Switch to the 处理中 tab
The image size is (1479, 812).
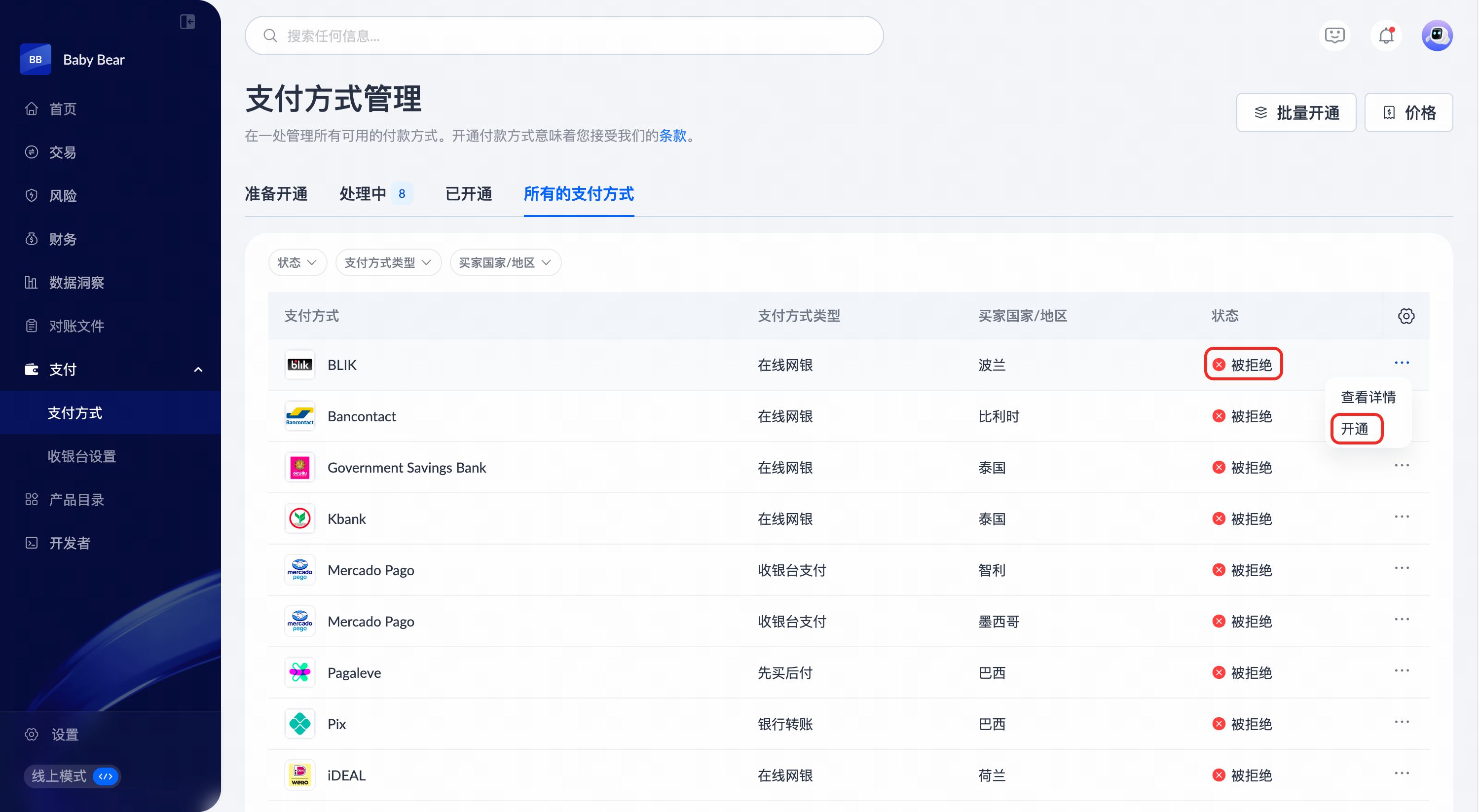[x=363, y=194]
